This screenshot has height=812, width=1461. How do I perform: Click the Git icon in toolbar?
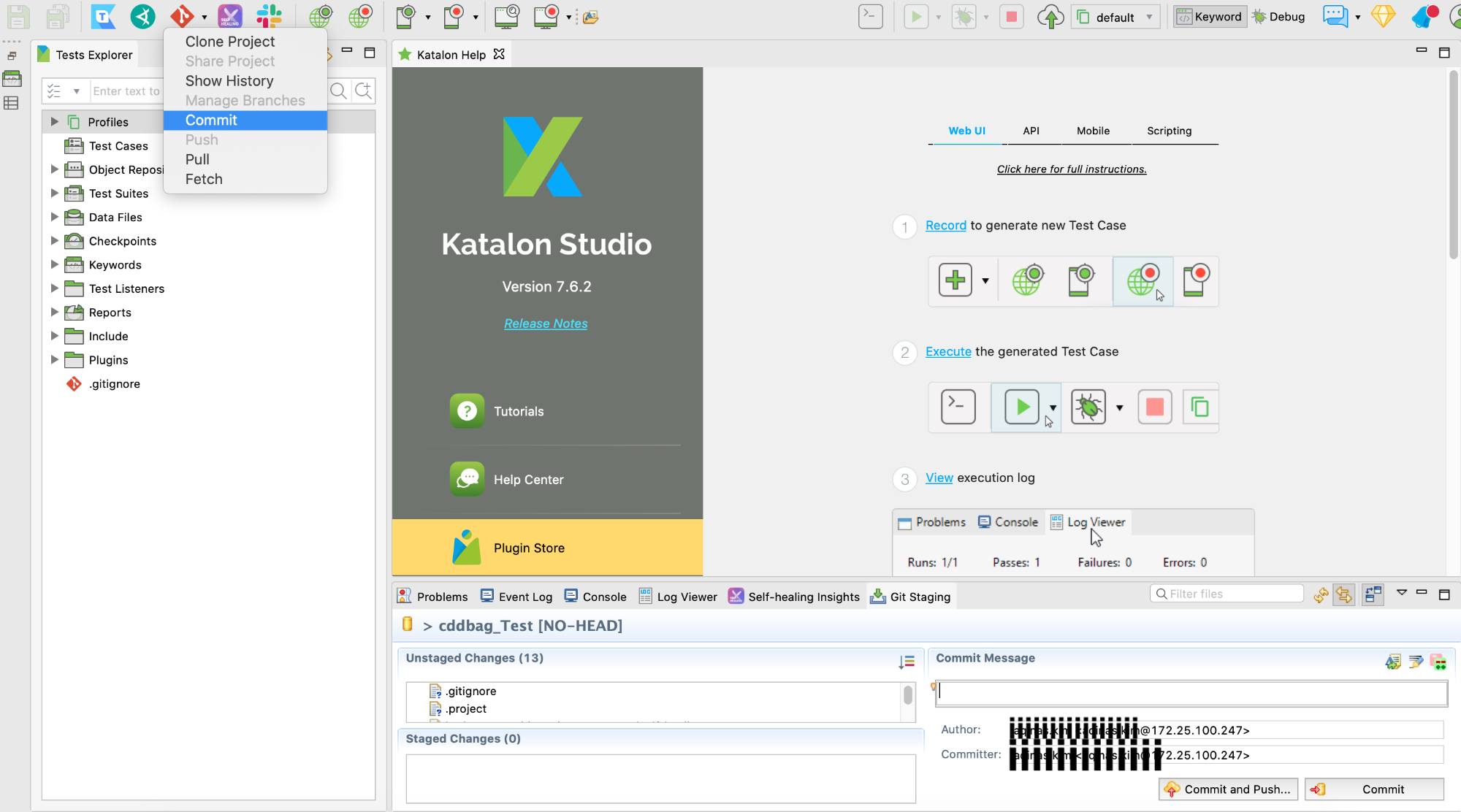click(x=182, y=16)
